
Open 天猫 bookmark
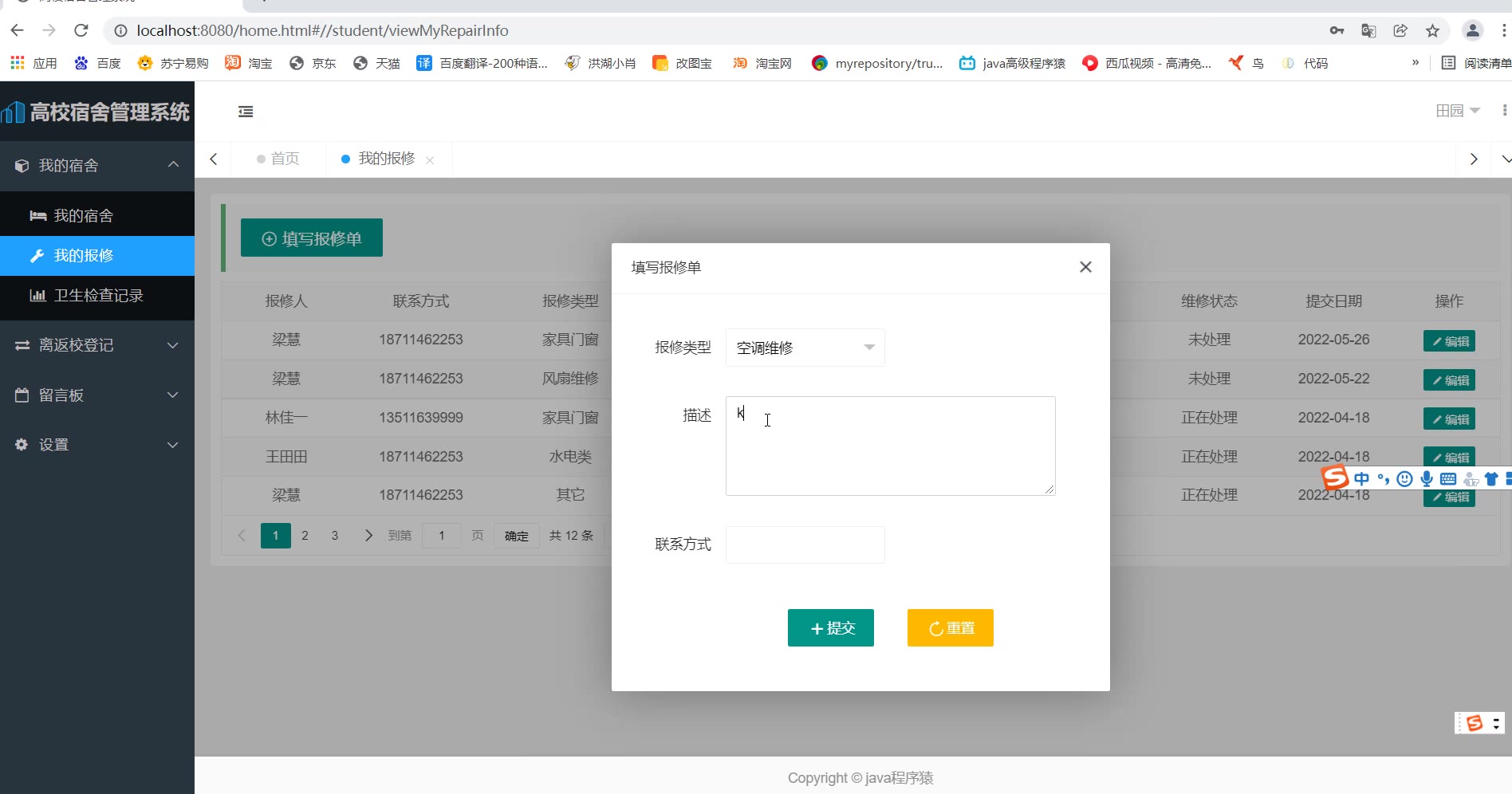point(376,63)
